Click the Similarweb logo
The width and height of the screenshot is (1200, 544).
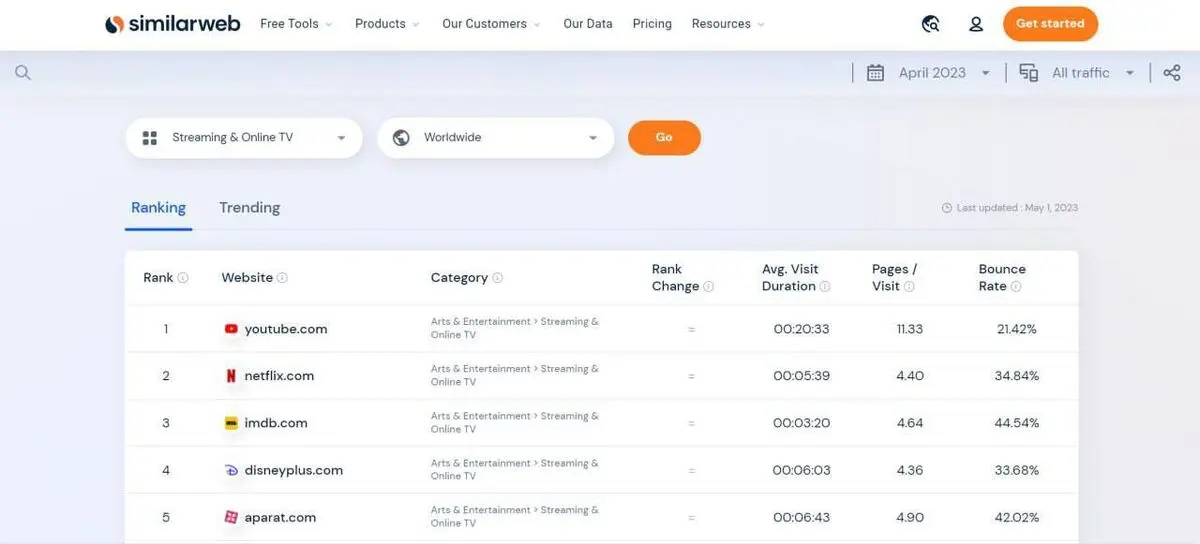pos(172,24)
